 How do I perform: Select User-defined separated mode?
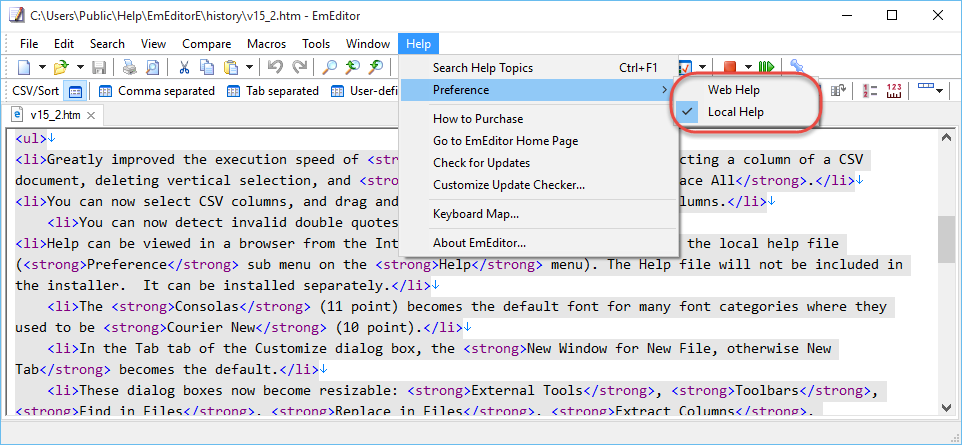tap(364, 91)
